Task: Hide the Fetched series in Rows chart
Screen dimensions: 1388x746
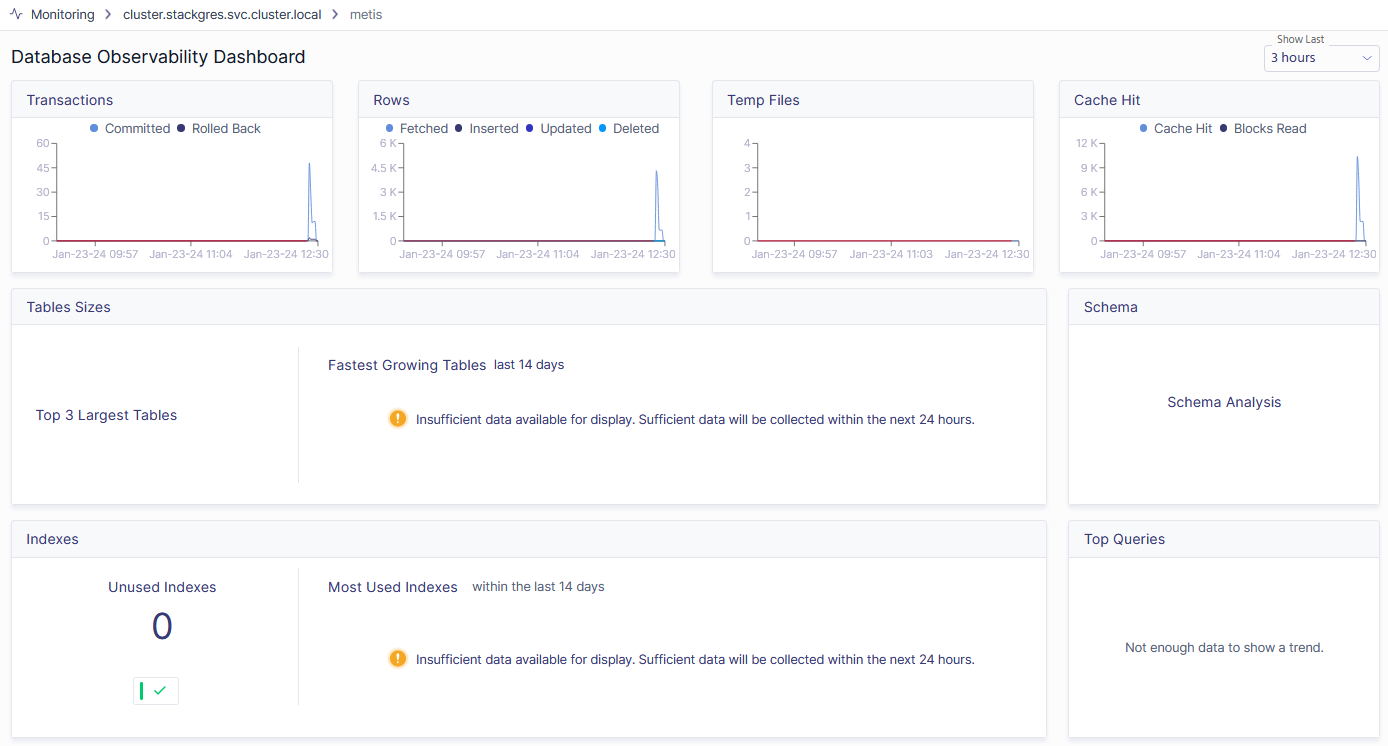Action: 416,128
